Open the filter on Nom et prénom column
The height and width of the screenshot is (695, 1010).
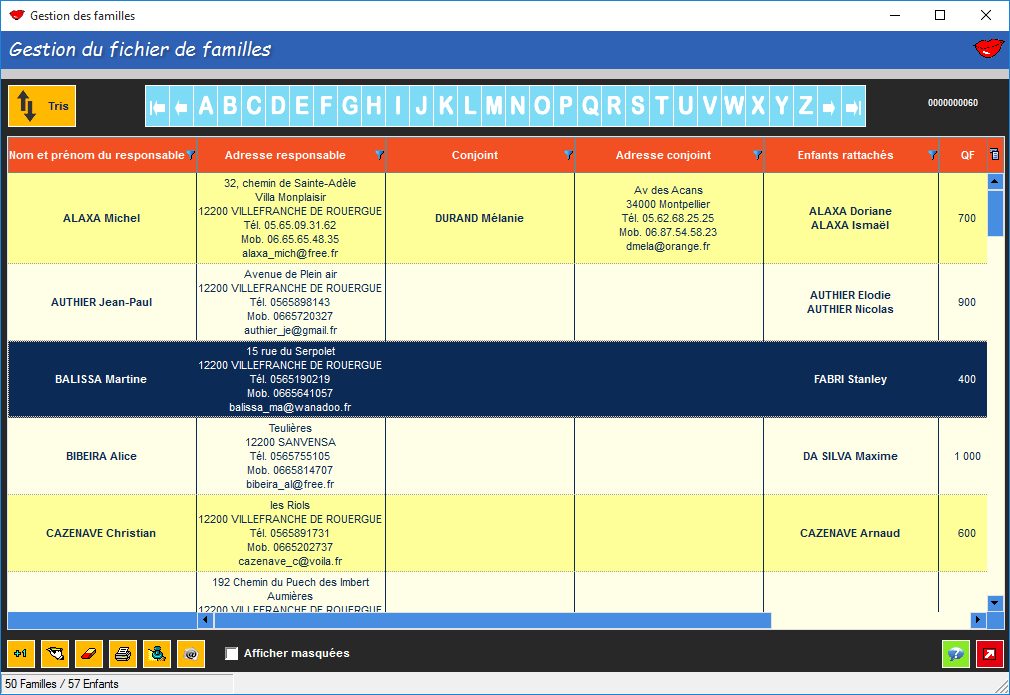(x=191, y=155)
